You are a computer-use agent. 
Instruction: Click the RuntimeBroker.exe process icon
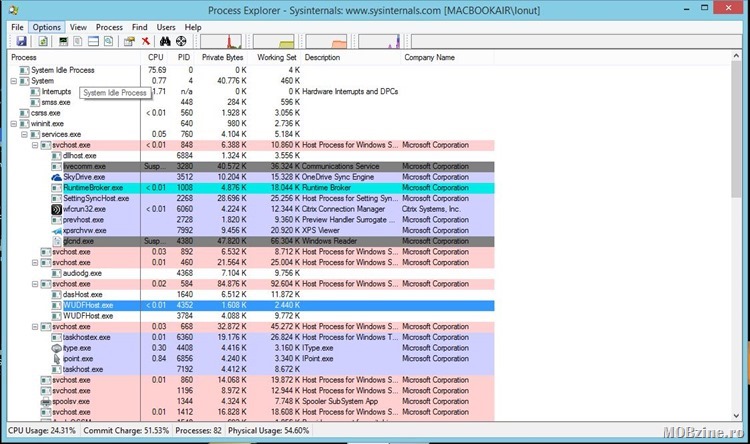pyautogui.click(x=56, y=188)
